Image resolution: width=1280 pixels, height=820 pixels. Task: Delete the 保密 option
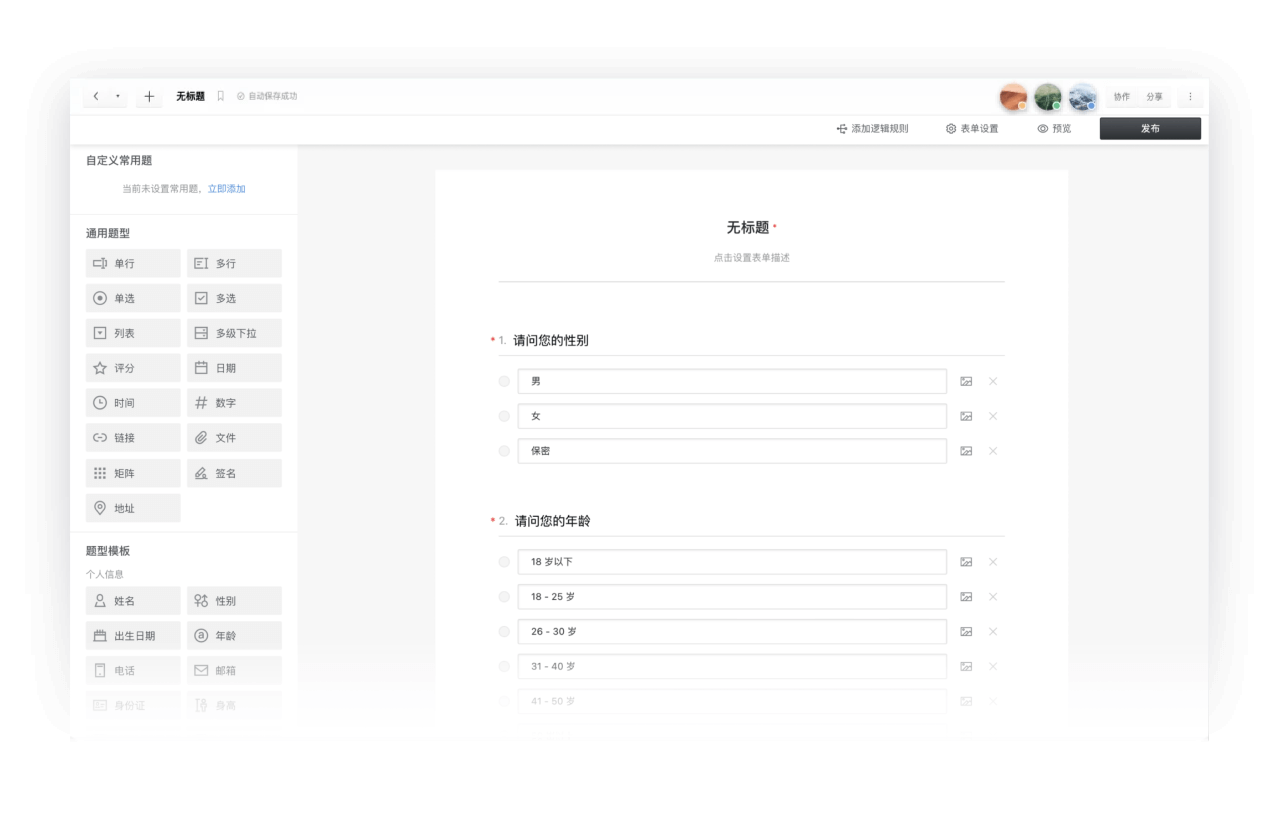pos(993,452)
